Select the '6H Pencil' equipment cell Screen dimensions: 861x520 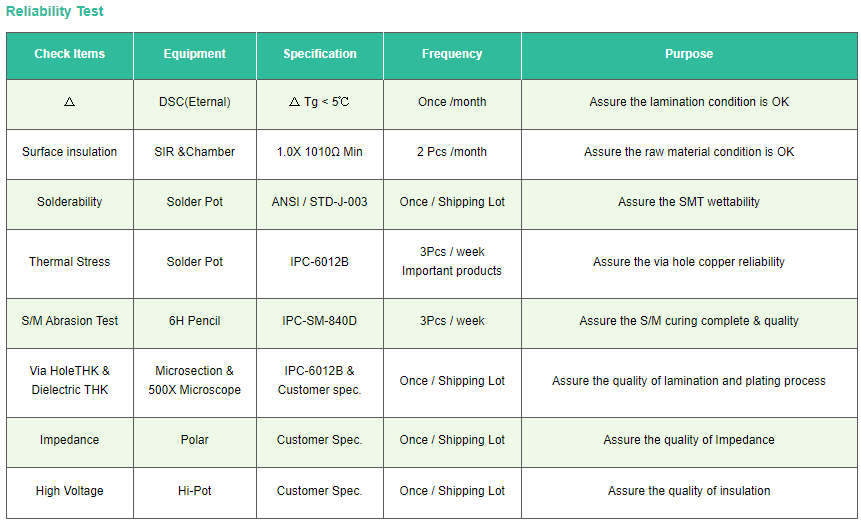click(195, 321)
